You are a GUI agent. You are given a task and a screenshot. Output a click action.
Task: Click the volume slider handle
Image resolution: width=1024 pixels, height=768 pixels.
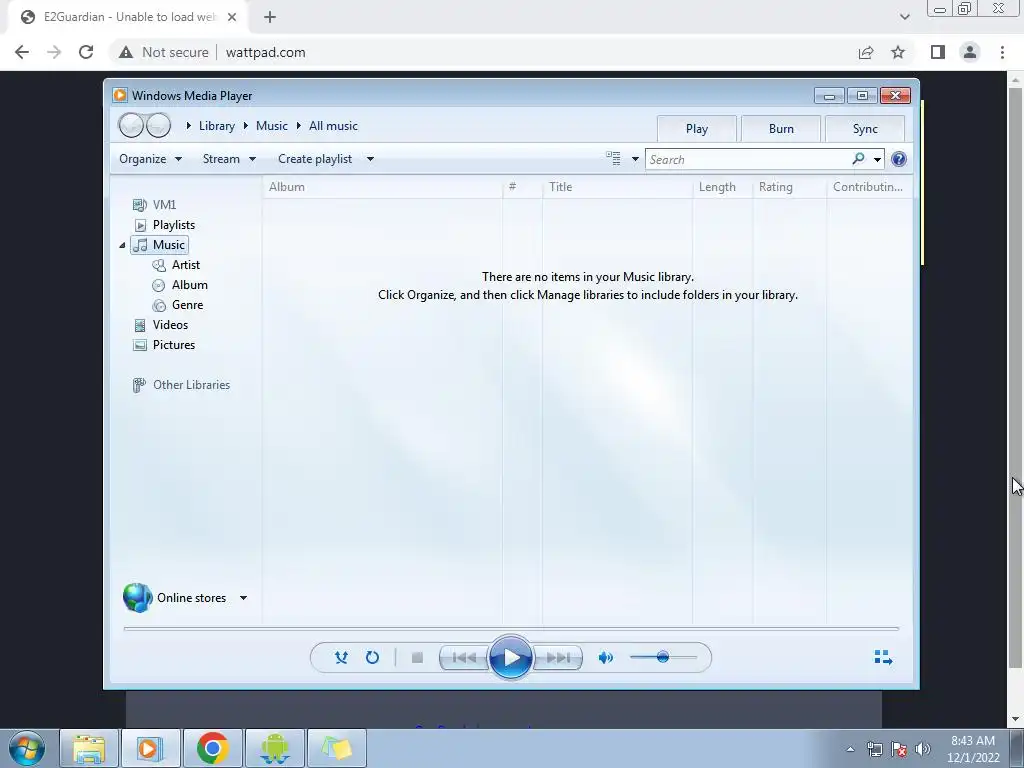pos(662,657)
